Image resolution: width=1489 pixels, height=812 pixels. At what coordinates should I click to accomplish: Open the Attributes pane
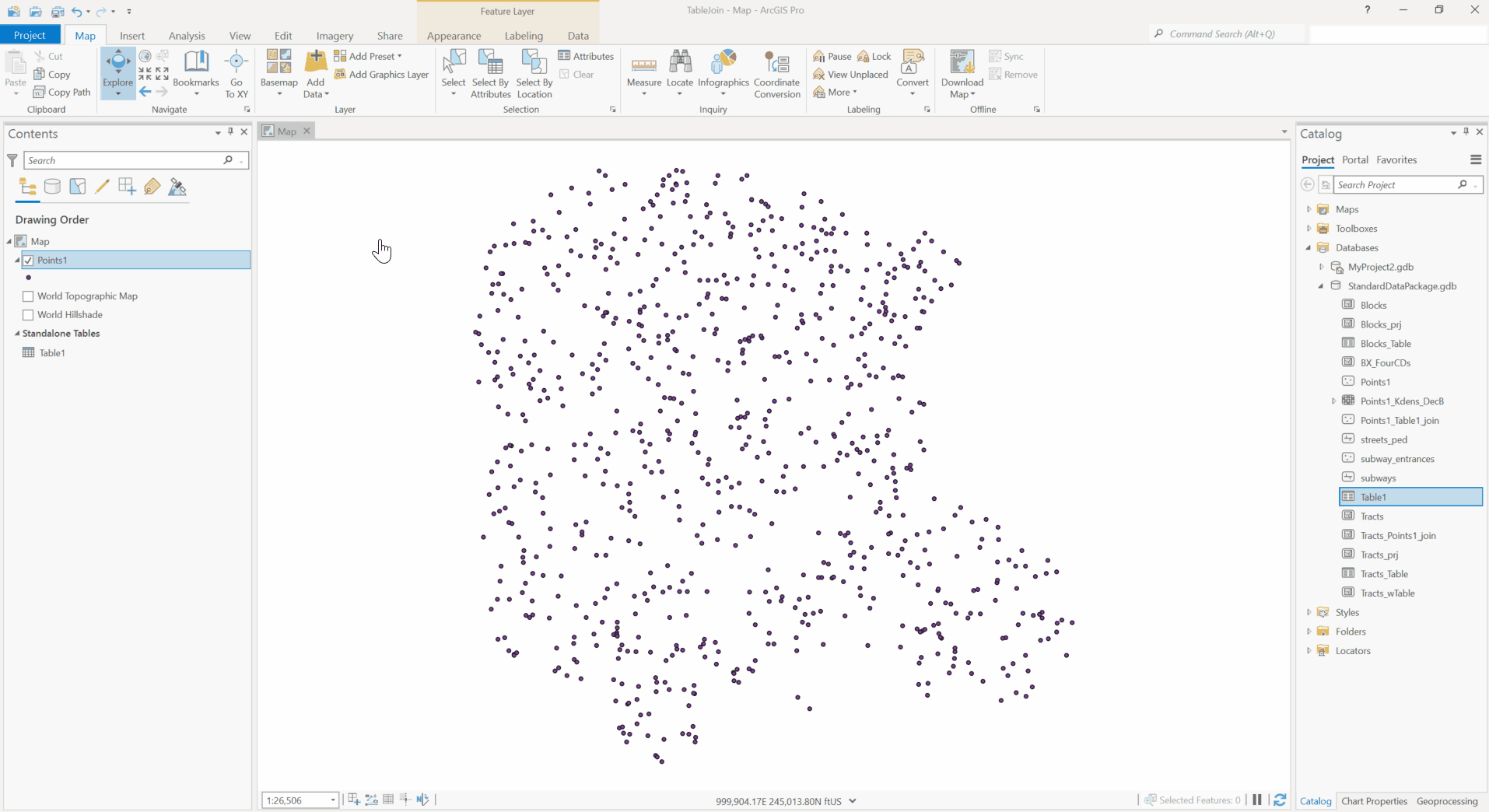[x=586, y=56]
